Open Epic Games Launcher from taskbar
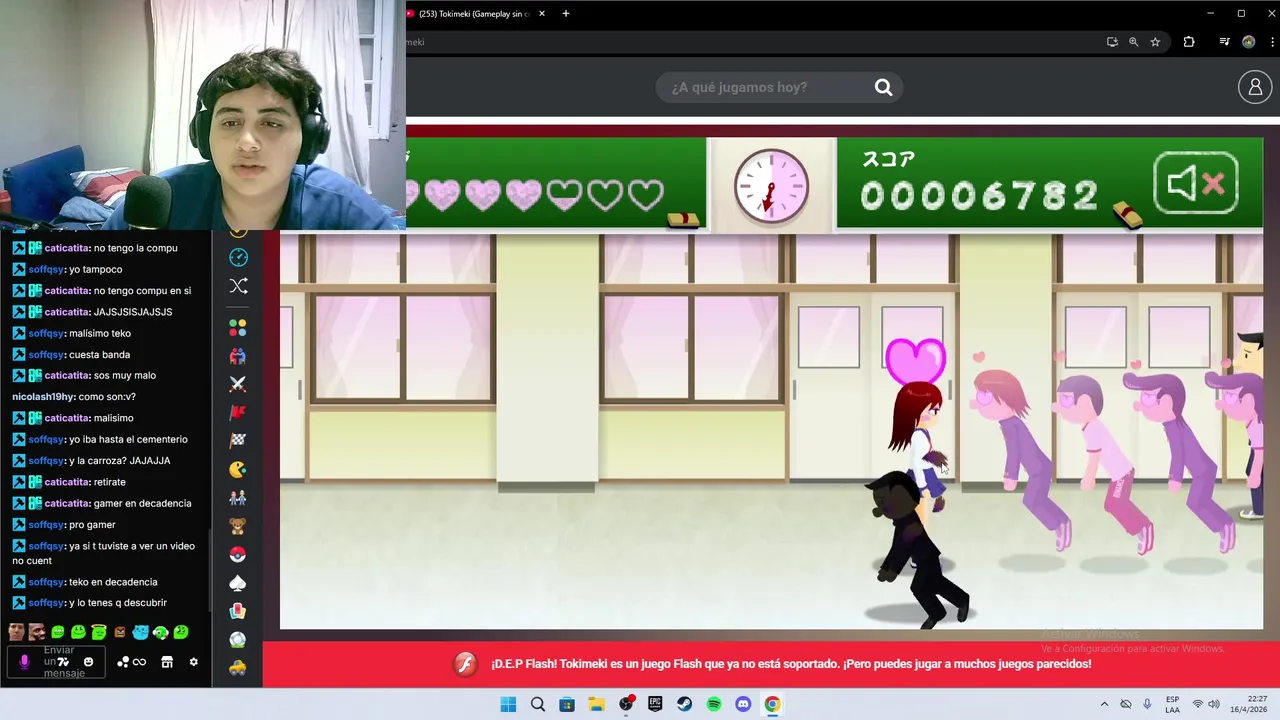Screen dimensions: 1280x720 pyautogui.click(x=655, y=704)
